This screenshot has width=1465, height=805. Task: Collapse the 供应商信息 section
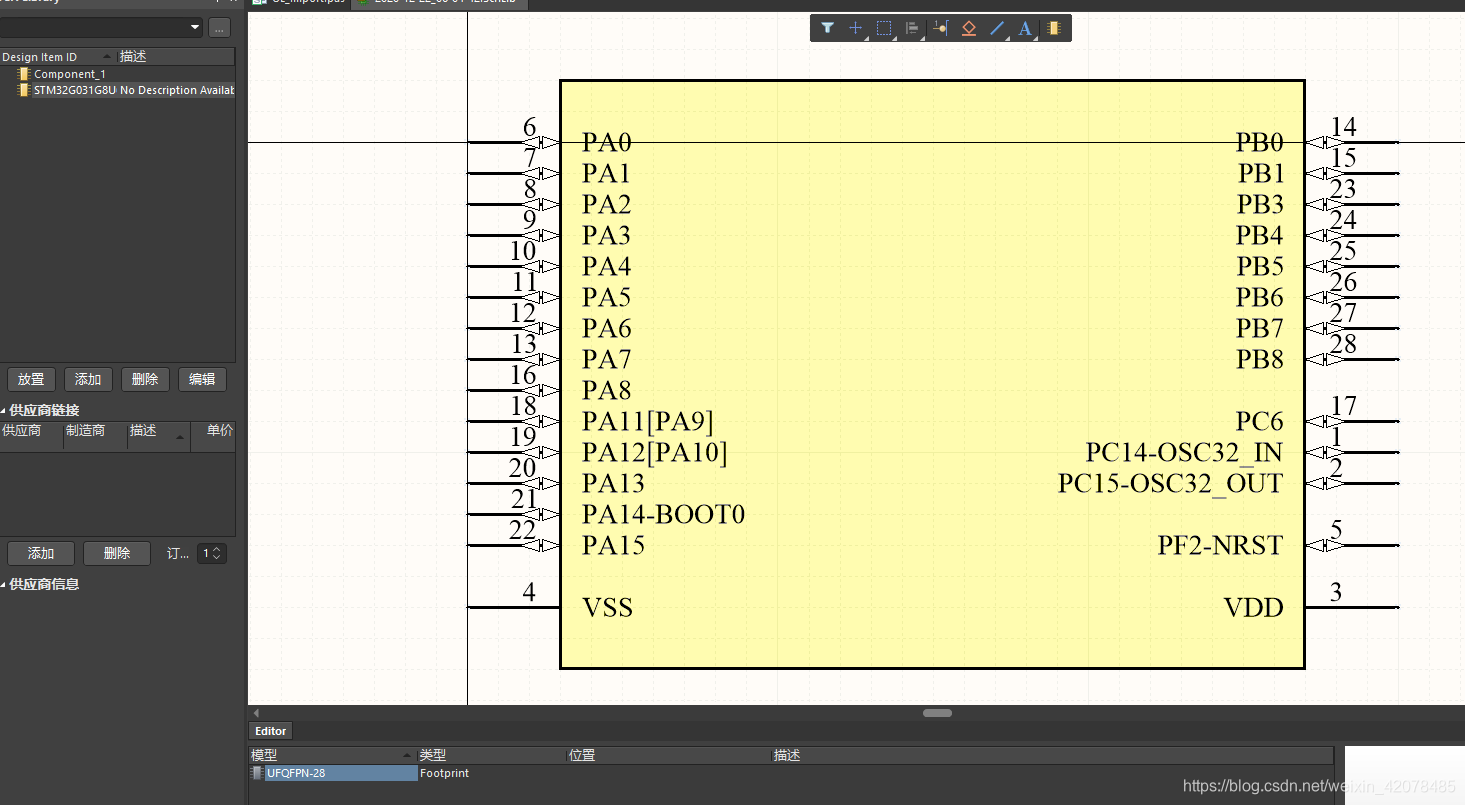[40, 584]
